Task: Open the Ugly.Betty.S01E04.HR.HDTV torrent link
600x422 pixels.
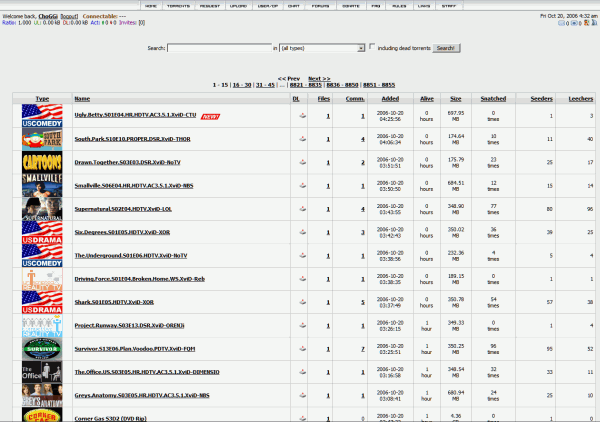Action: pos(135,115)
